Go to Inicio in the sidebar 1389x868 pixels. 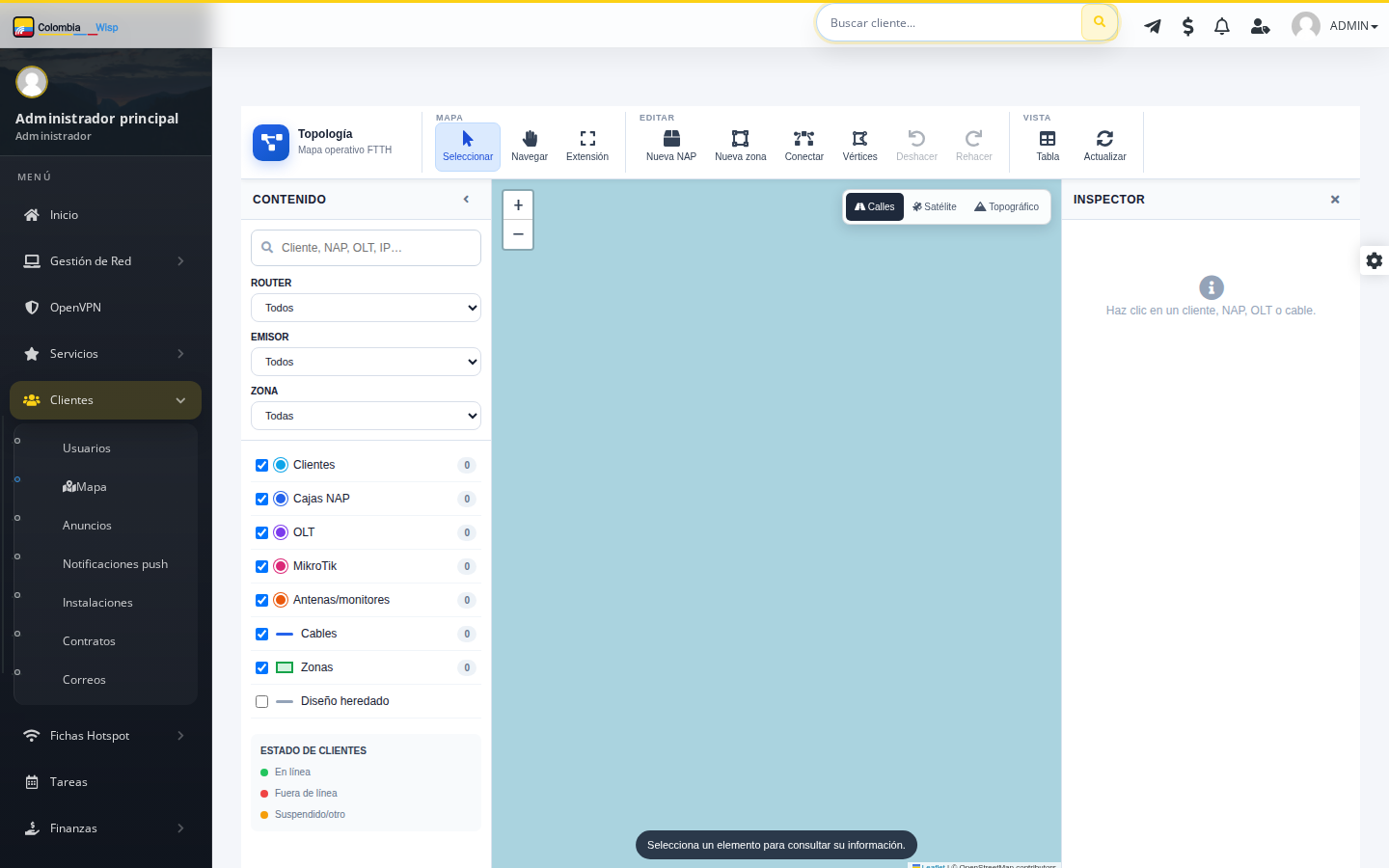[x=105, y=215]
